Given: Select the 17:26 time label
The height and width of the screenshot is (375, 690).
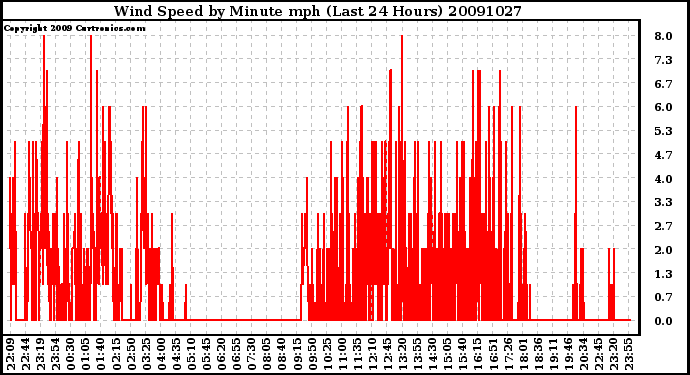Looking at the screenshot, I should tap(508, 354).
